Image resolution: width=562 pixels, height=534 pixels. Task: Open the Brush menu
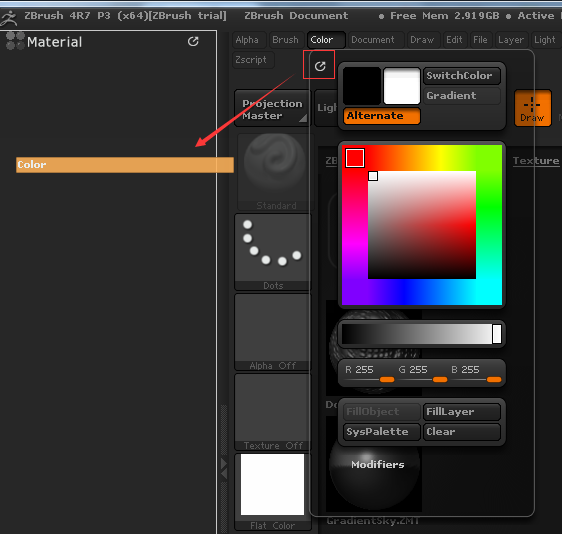coord(285,40)
